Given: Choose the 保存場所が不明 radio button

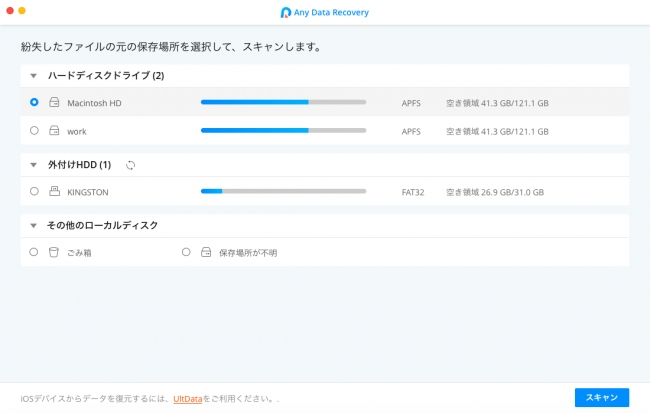Looking at the screenshot, I should tap(186, 253).
